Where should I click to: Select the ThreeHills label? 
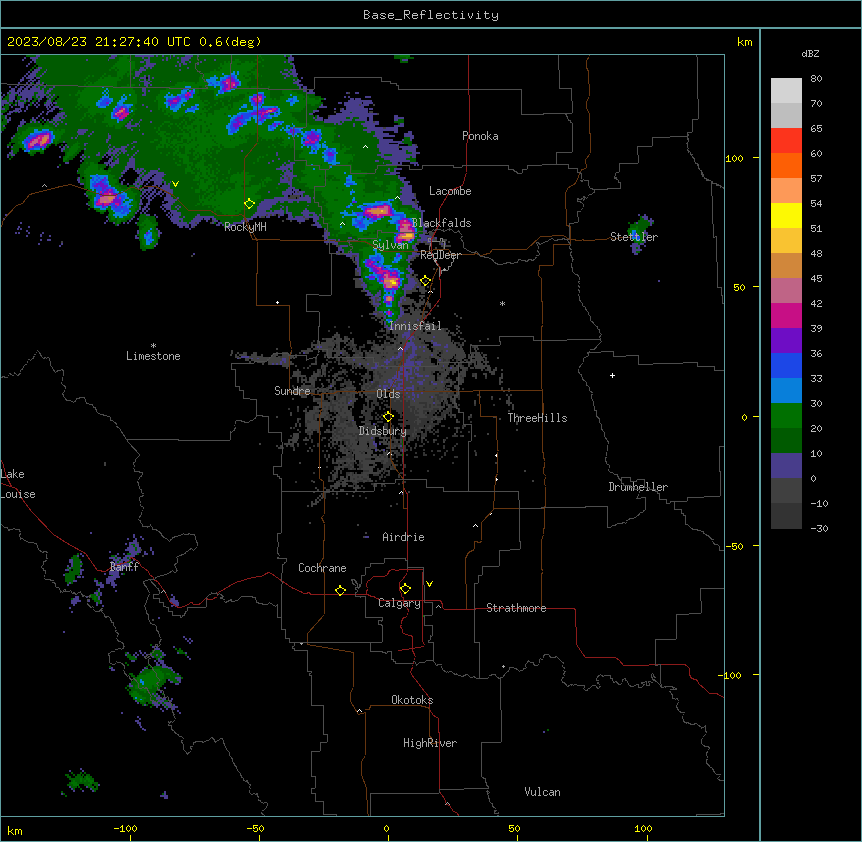click(537, 418)
